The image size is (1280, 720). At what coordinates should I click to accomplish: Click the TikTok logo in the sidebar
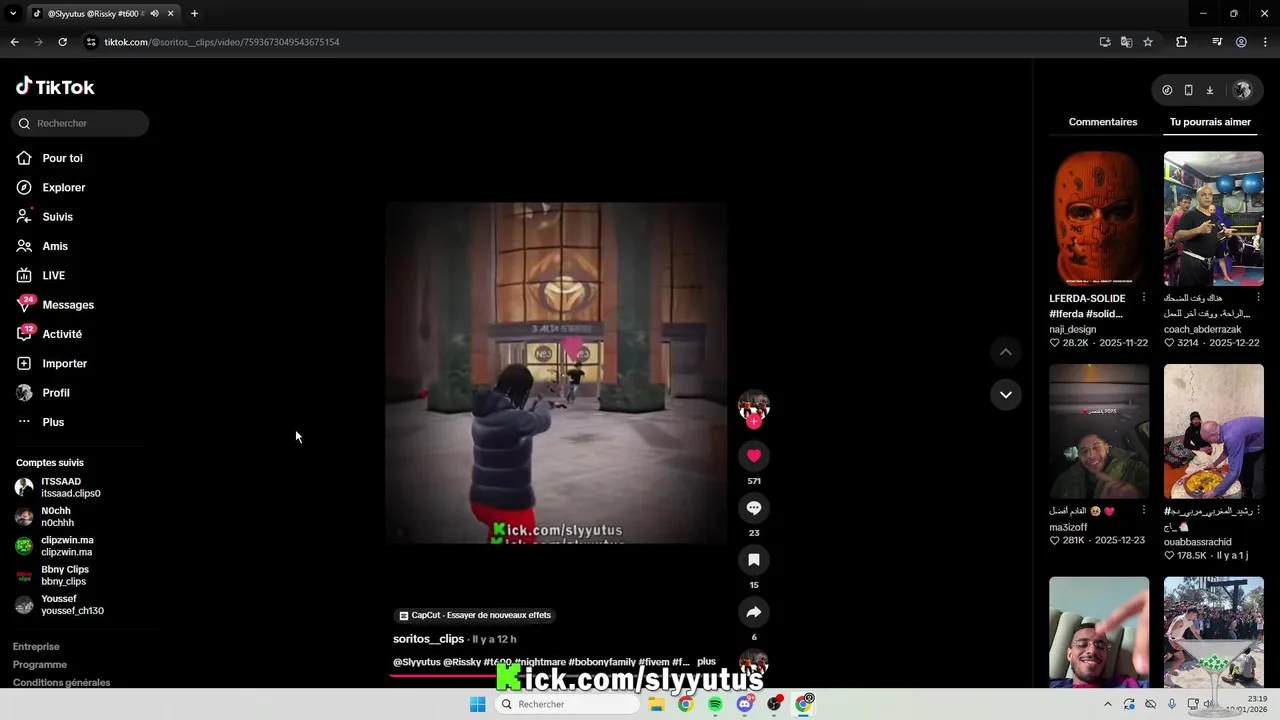55,87
